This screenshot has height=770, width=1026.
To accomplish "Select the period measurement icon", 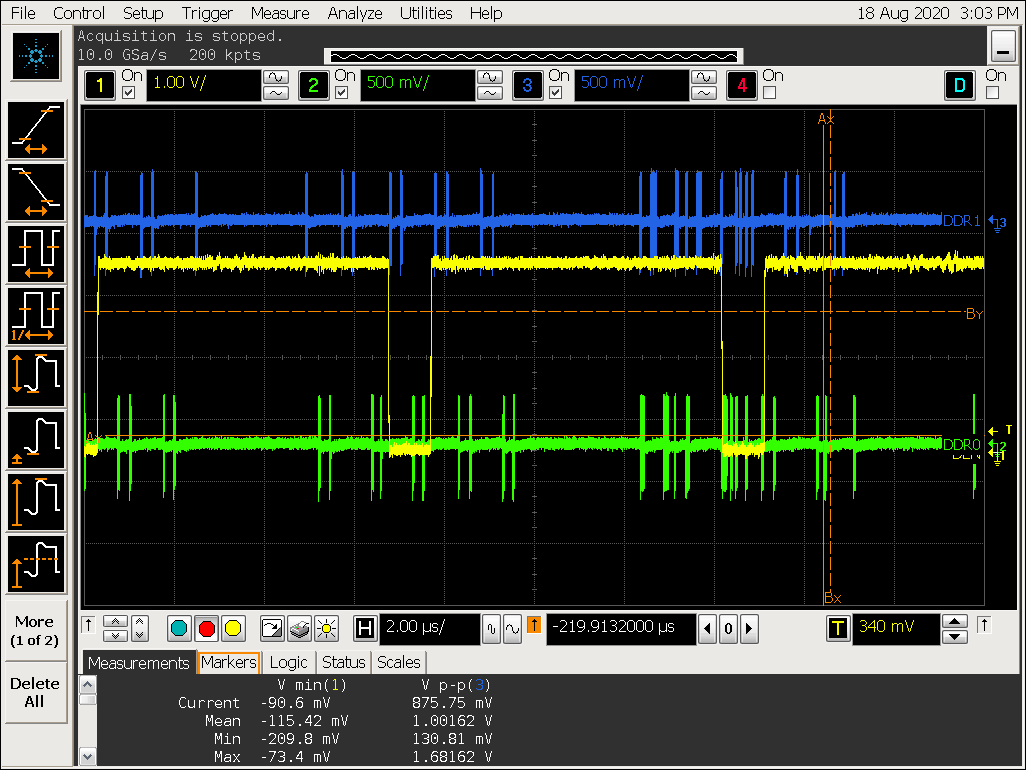I will pos(36,254).
